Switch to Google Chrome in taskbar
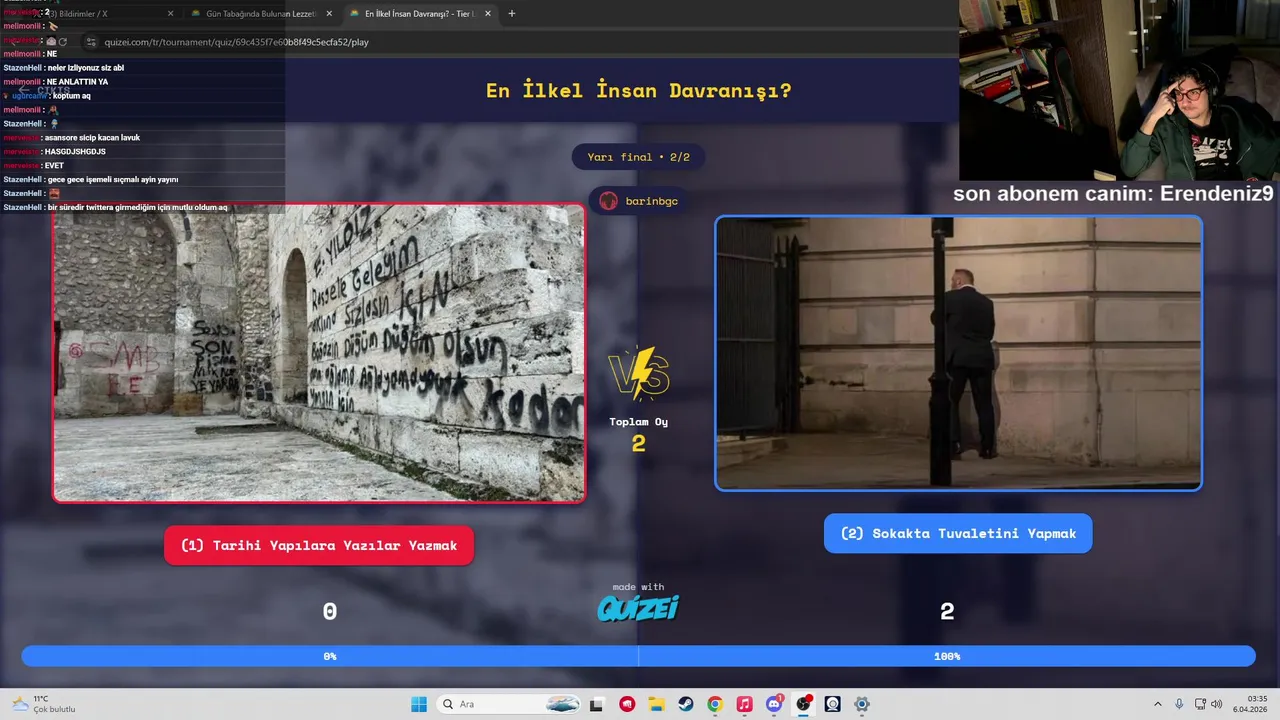The image size is (1280, 720). click(x=714, y=704)
